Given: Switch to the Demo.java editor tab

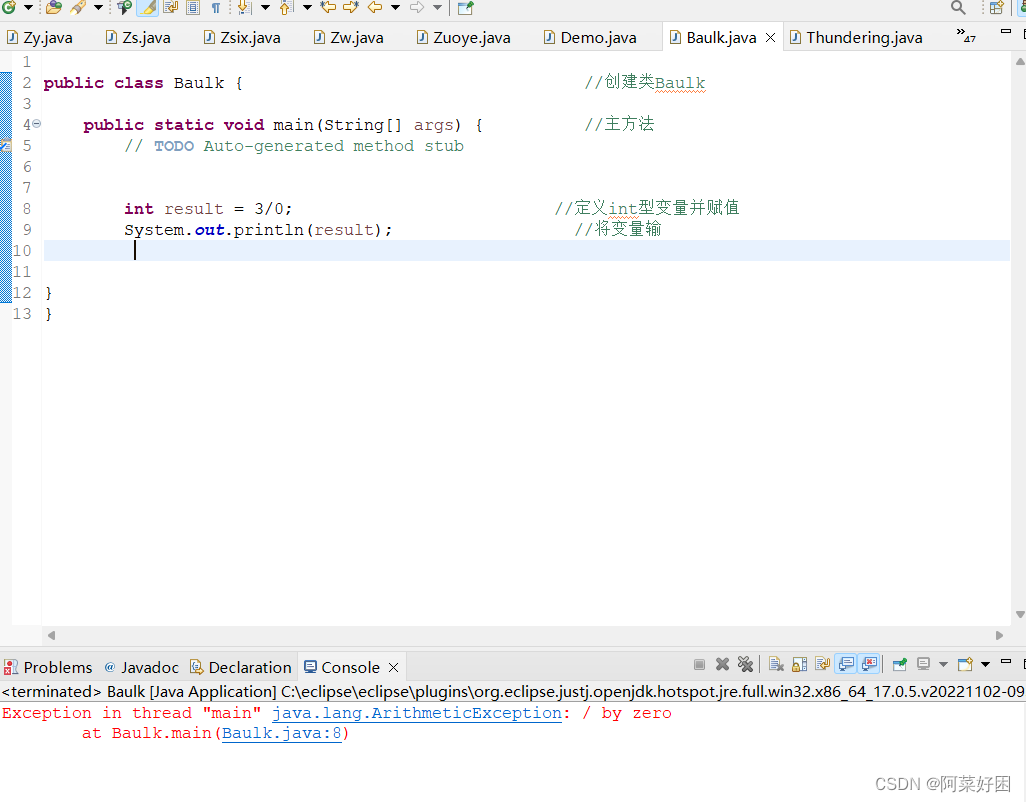Looking at the screenshot, I should [590, 37].
